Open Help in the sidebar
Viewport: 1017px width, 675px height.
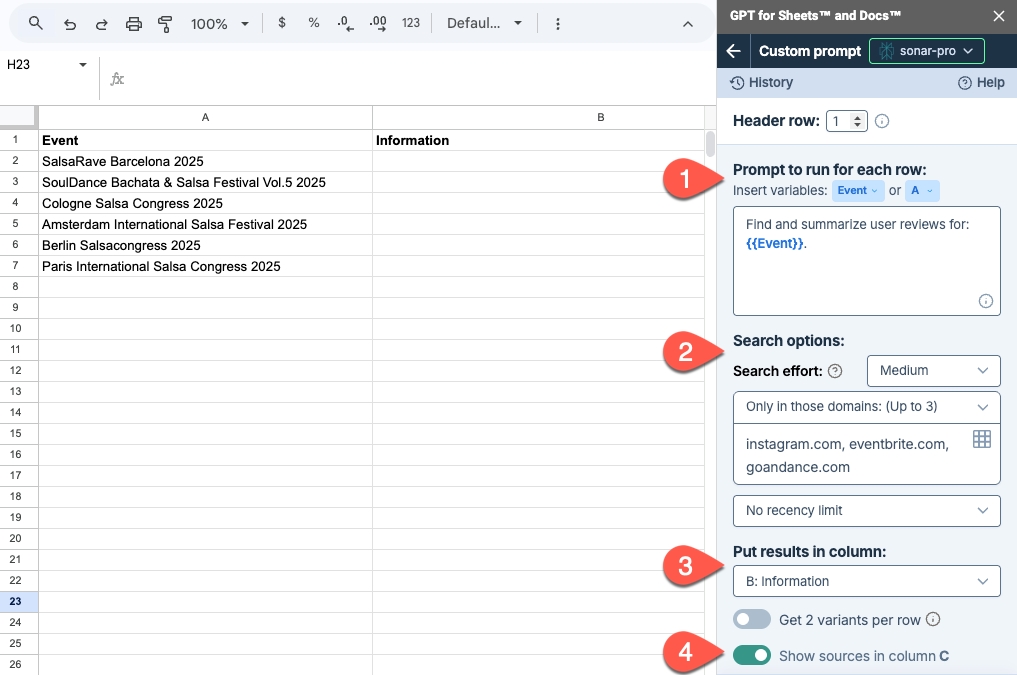(981, 82)
